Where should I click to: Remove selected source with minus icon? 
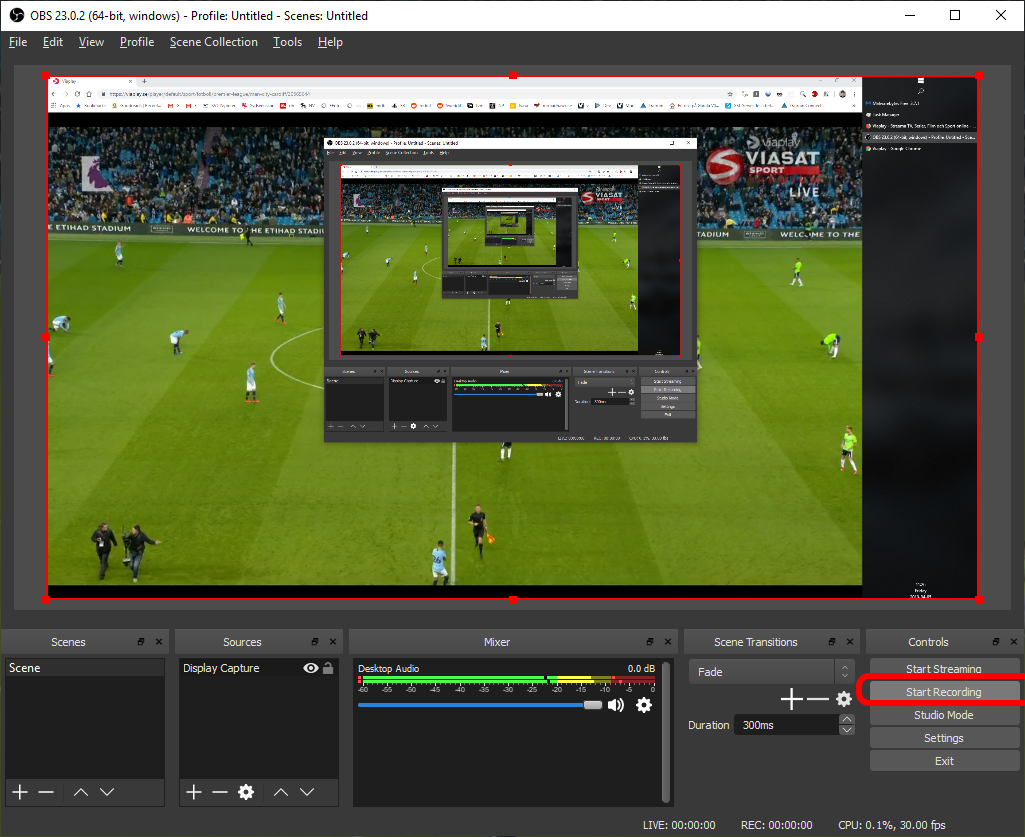click(x=220, y=792)
